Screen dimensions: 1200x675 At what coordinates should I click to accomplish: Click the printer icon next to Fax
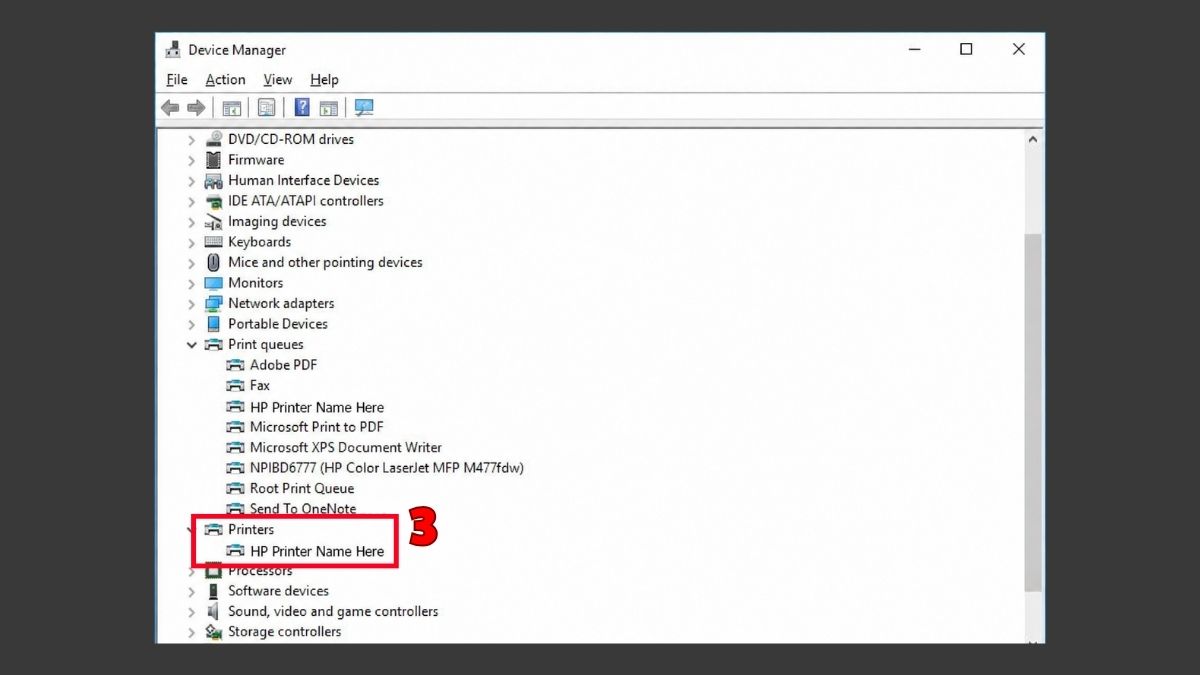point(235,385)
